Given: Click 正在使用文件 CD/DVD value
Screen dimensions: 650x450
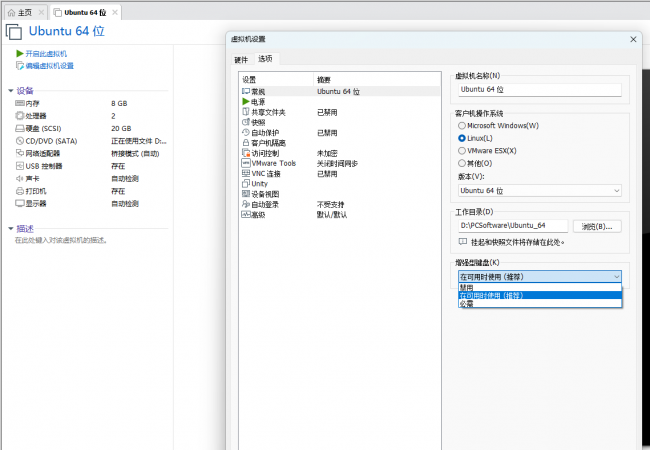Looking at the screenshot, I should point(139,141).
